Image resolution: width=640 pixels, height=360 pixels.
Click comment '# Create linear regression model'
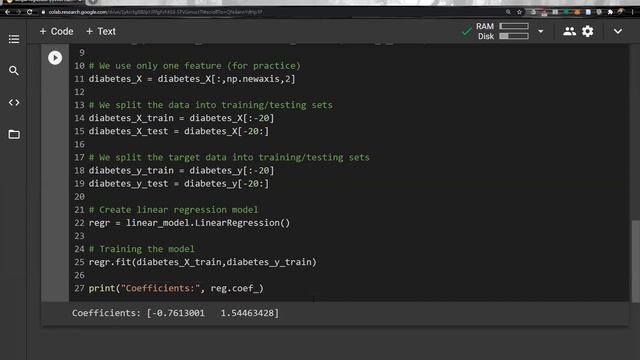(x=173, y=209)
